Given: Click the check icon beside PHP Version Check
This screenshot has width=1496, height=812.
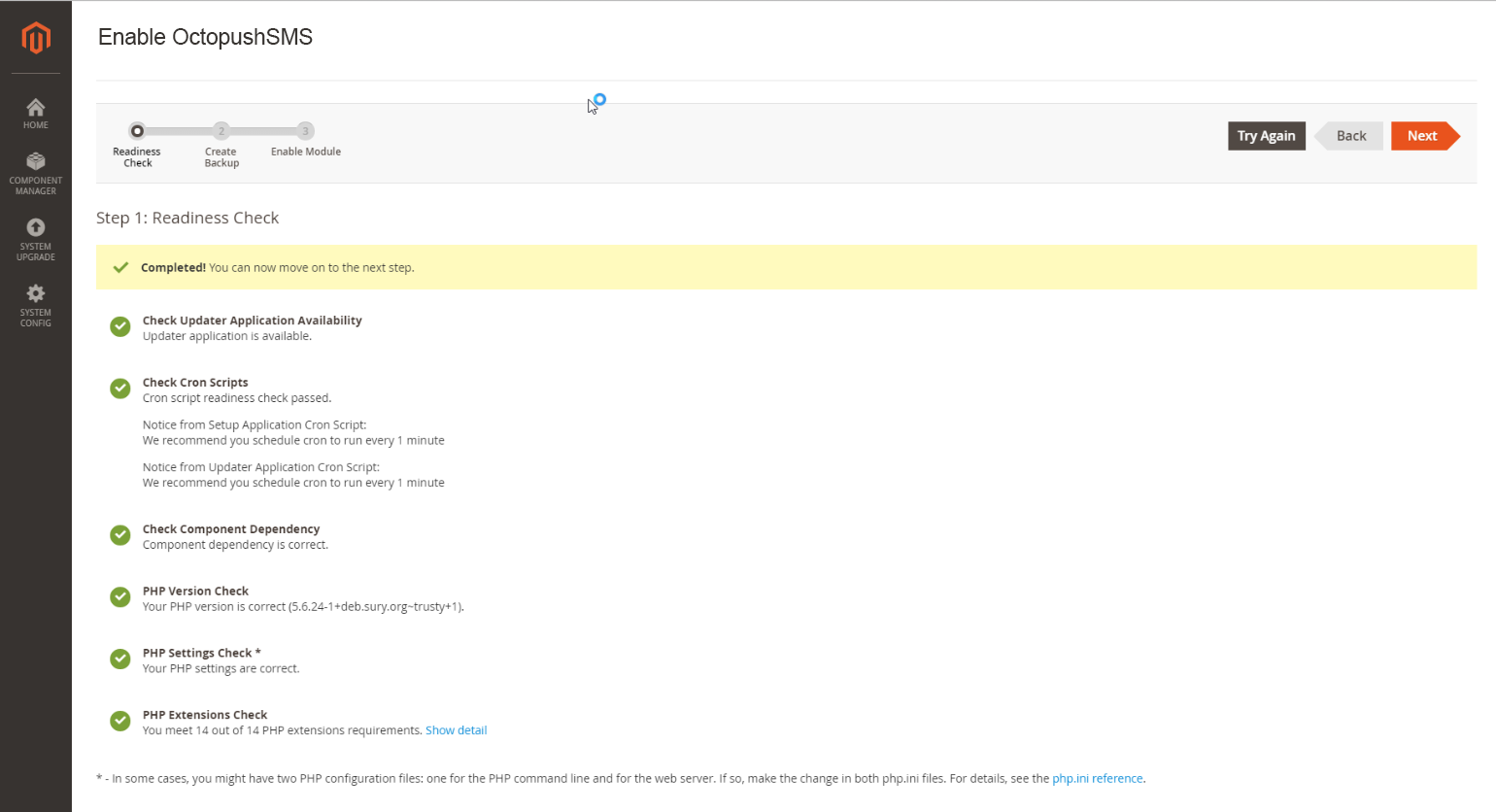Looking at the screenshot, I should [120, 597].
